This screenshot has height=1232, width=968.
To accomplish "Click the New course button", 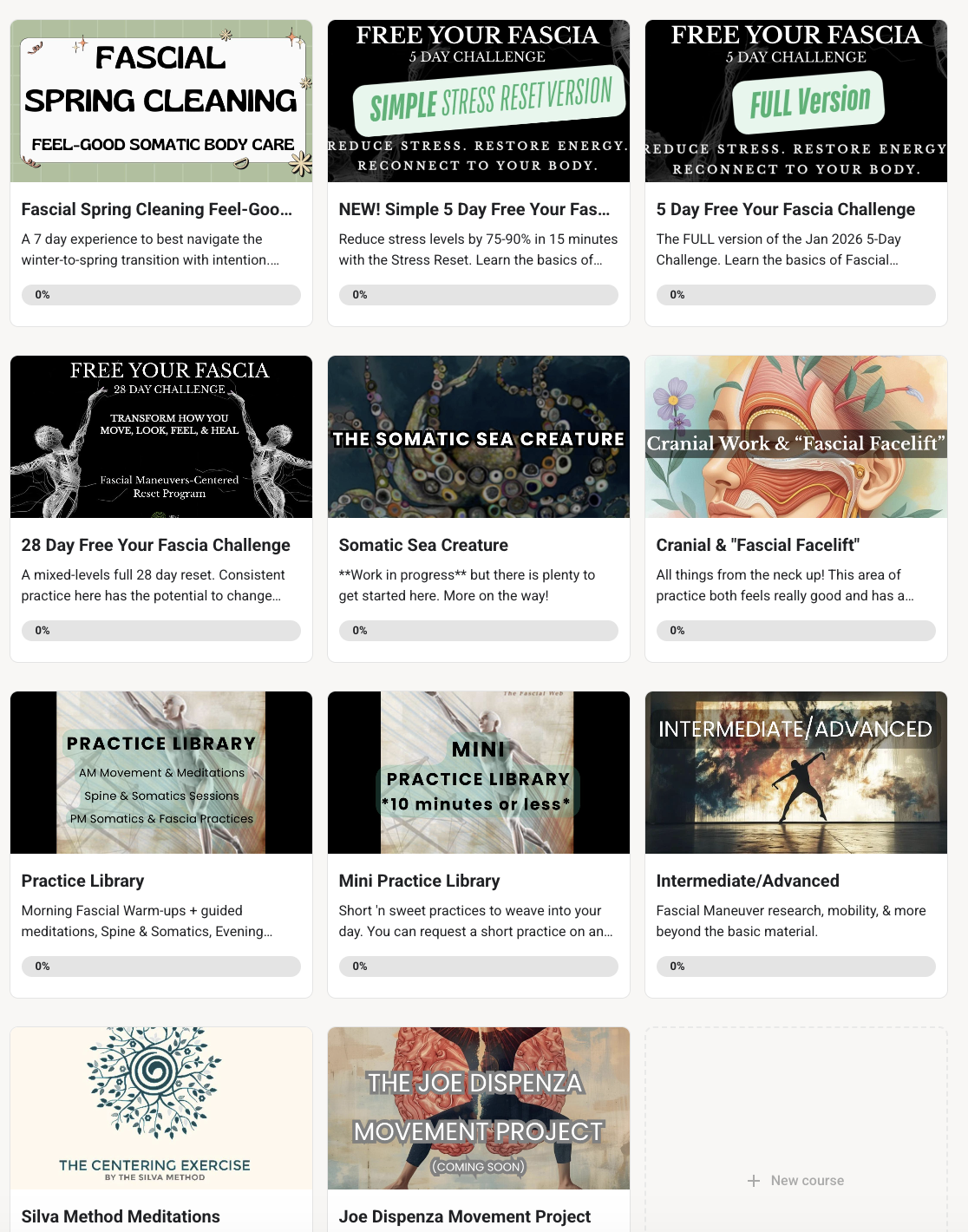I will point(796,1181).
